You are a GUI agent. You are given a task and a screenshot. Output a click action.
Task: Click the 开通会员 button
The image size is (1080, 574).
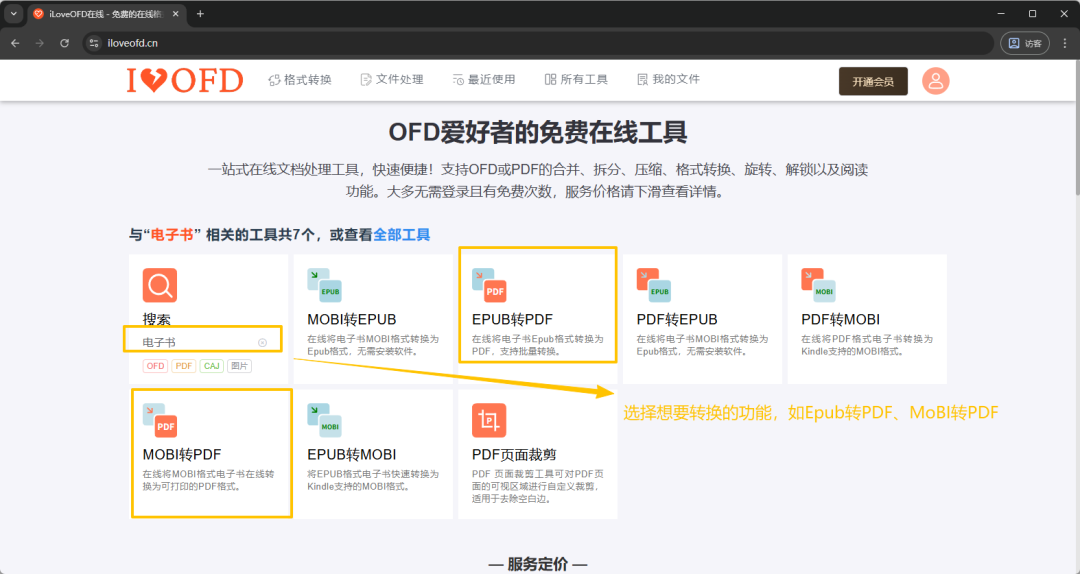point(873,81)
